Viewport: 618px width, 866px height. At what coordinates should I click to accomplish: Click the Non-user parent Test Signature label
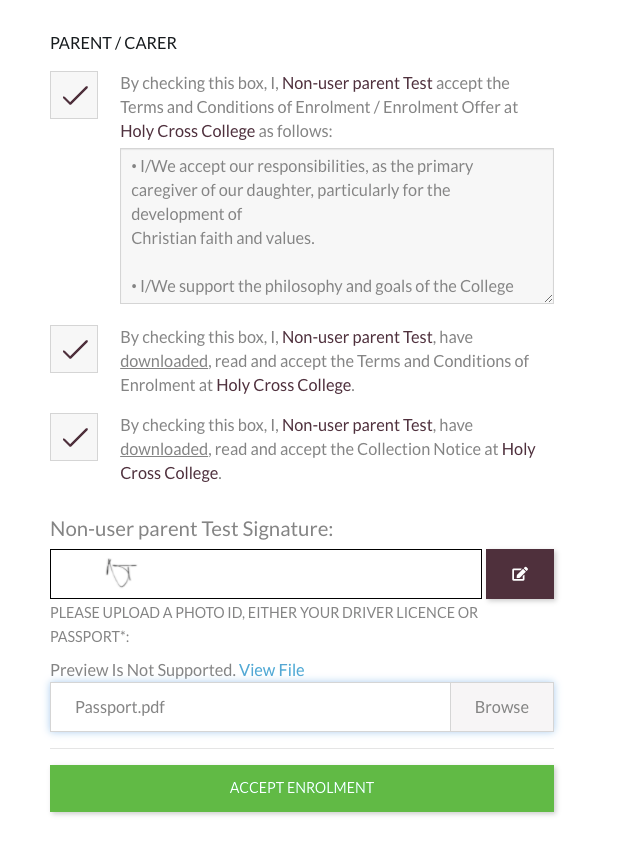click(191, 529)
